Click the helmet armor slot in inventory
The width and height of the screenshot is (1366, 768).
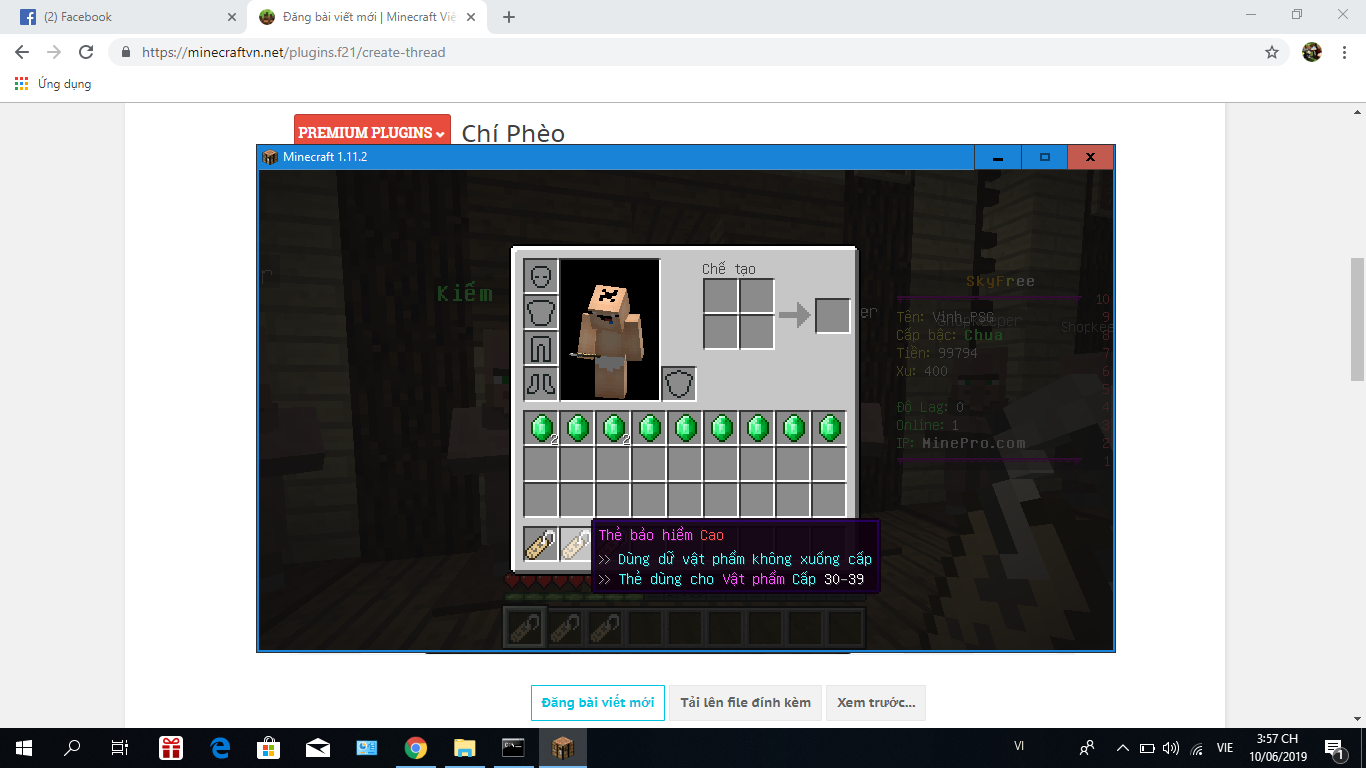(541, 276)
